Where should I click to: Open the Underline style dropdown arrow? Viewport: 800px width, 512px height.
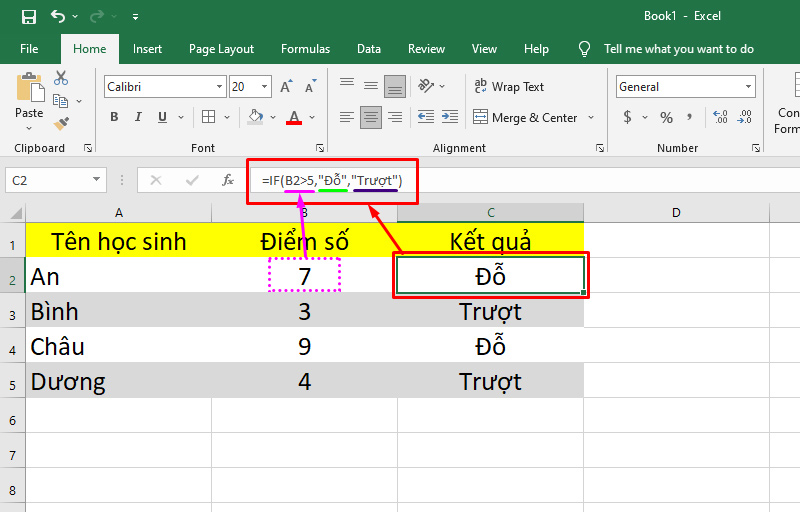181,118
